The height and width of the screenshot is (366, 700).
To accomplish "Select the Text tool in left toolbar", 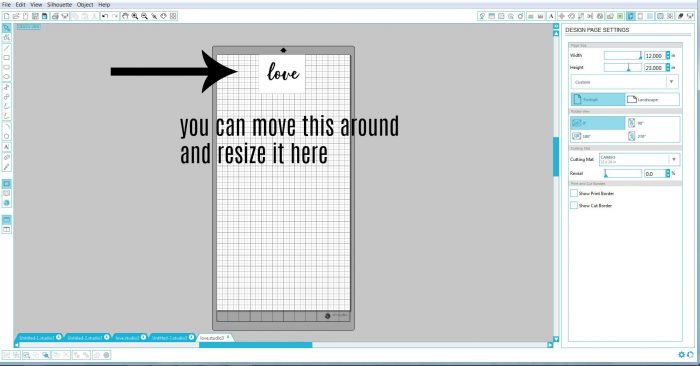I will (x=6, y=147).
